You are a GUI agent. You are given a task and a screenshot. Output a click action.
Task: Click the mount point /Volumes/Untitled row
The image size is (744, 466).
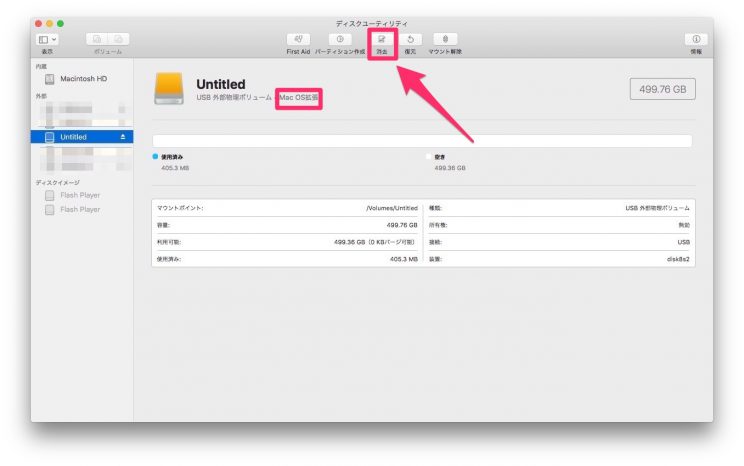click(286, 208)
